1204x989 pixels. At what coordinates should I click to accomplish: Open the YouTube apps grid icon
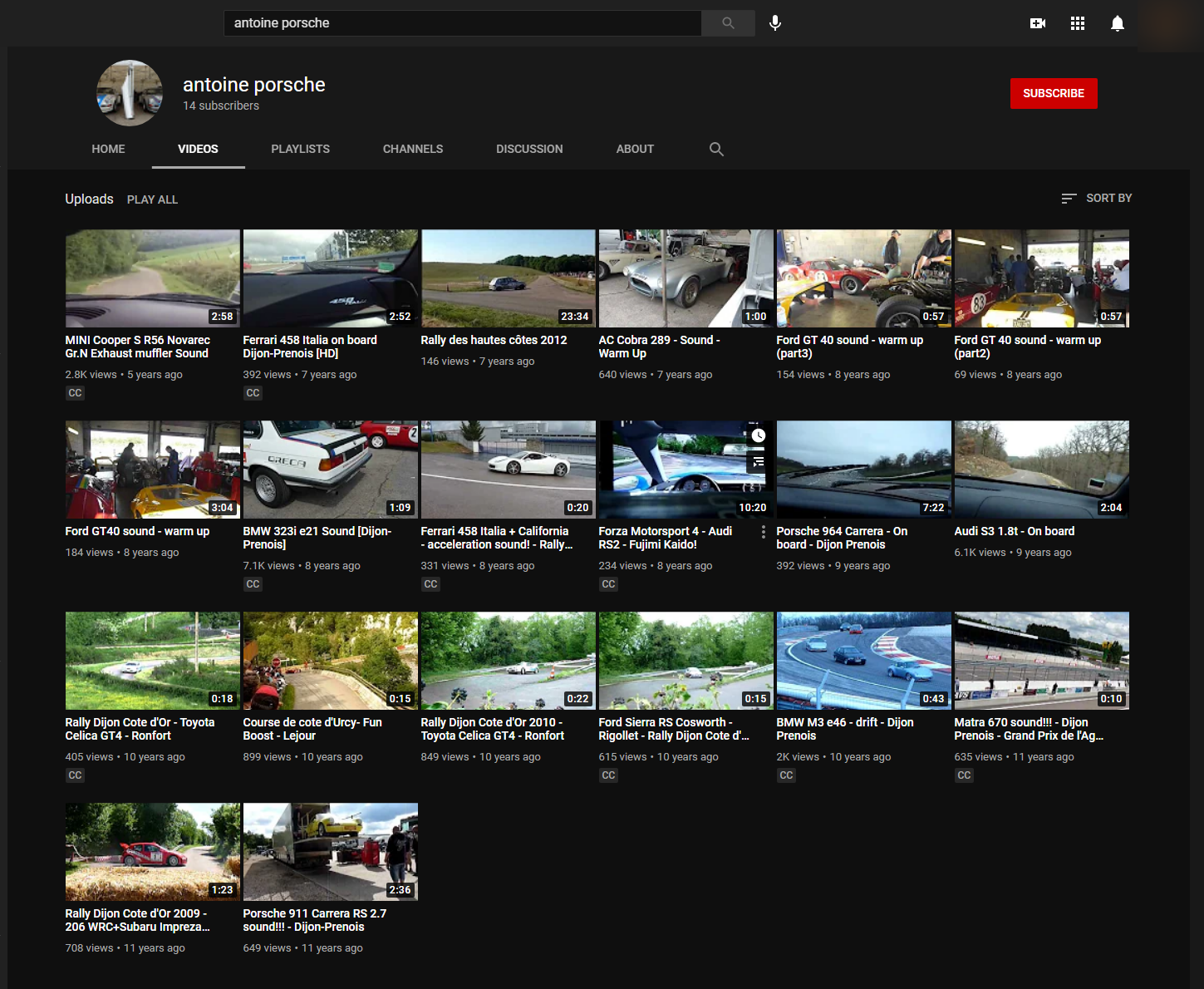click(x=1078, y=23)
